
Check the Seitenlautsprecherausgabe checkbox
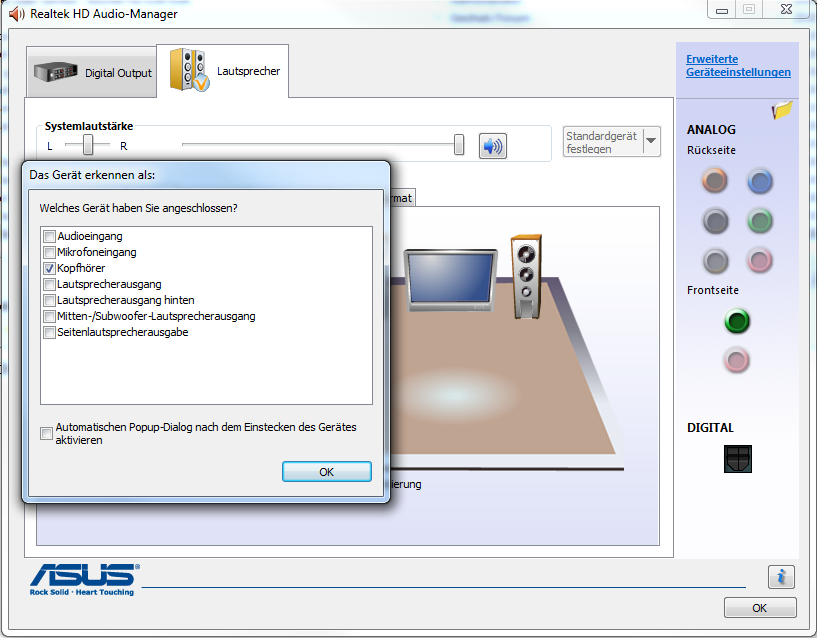pos(49,333)
